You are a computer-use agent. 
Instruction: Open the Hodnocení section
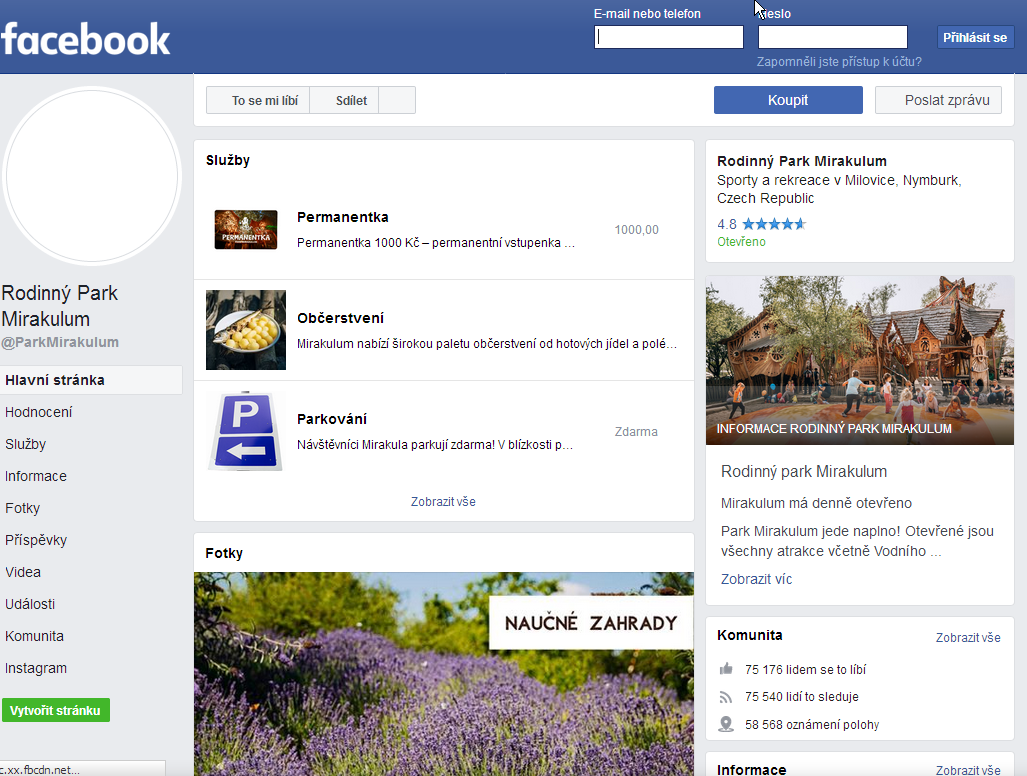39,413
